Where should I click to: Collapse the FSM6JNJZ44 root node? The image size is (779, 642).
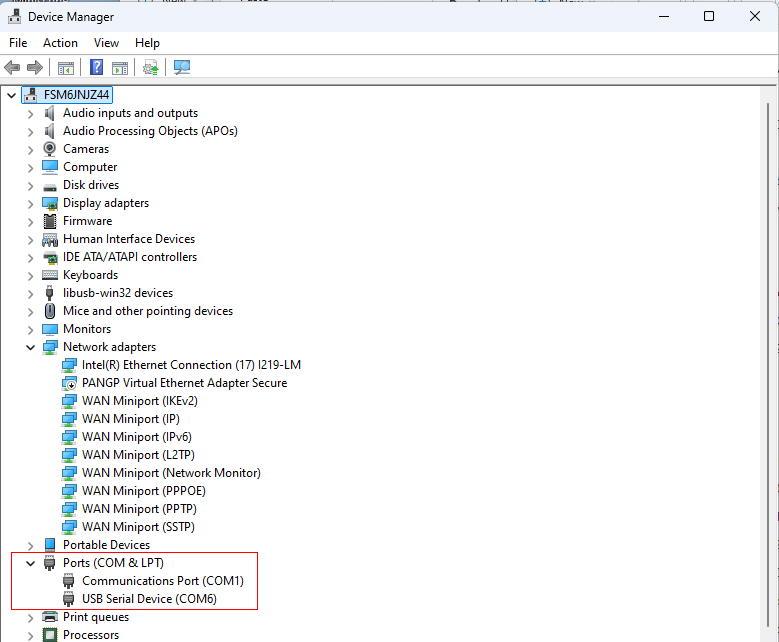pos(11,95)
